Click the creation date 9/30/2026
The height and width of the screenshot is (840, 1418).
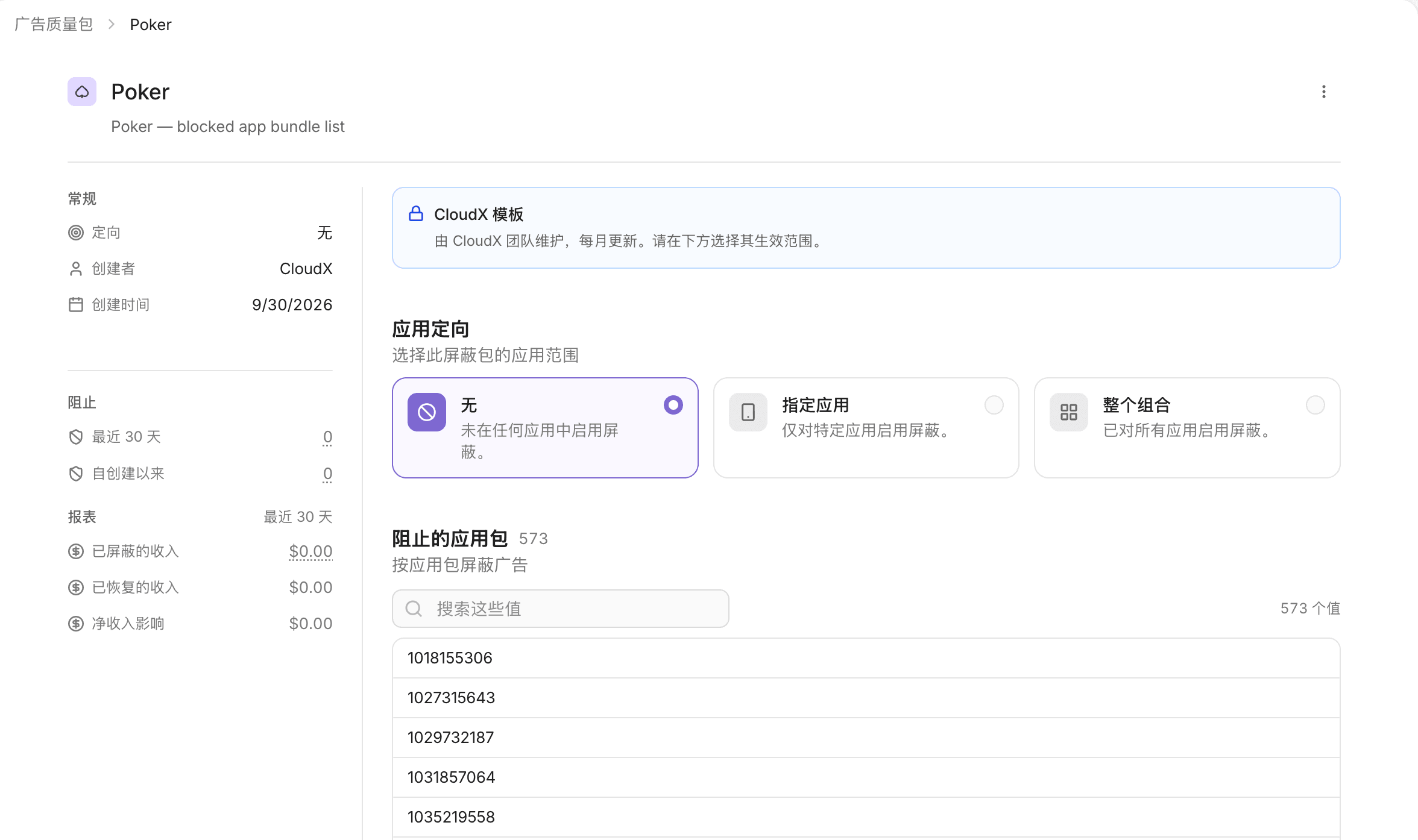292,305
